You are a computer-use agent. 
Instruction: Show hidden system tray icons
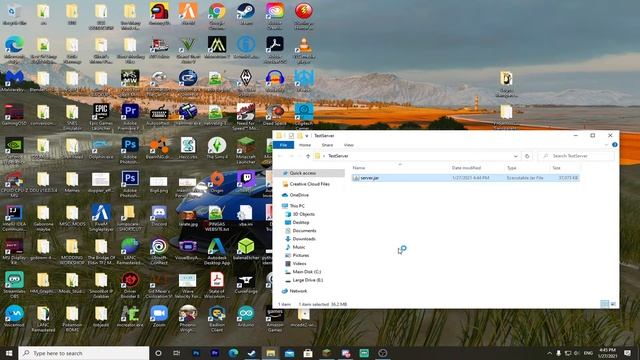(549, 353)
